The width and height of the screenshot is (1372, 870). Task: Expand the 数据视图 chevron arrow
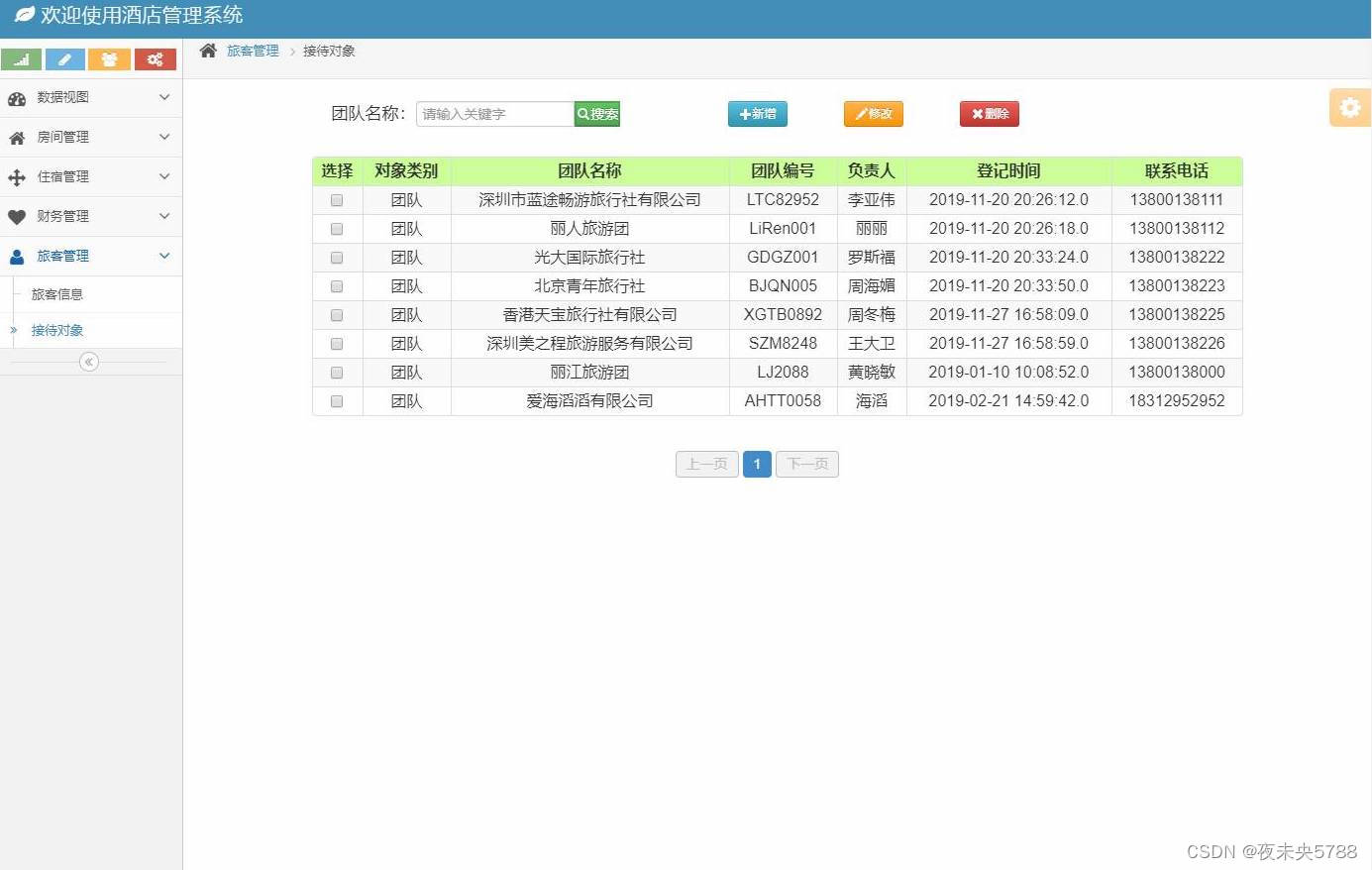tap(164, 97)
